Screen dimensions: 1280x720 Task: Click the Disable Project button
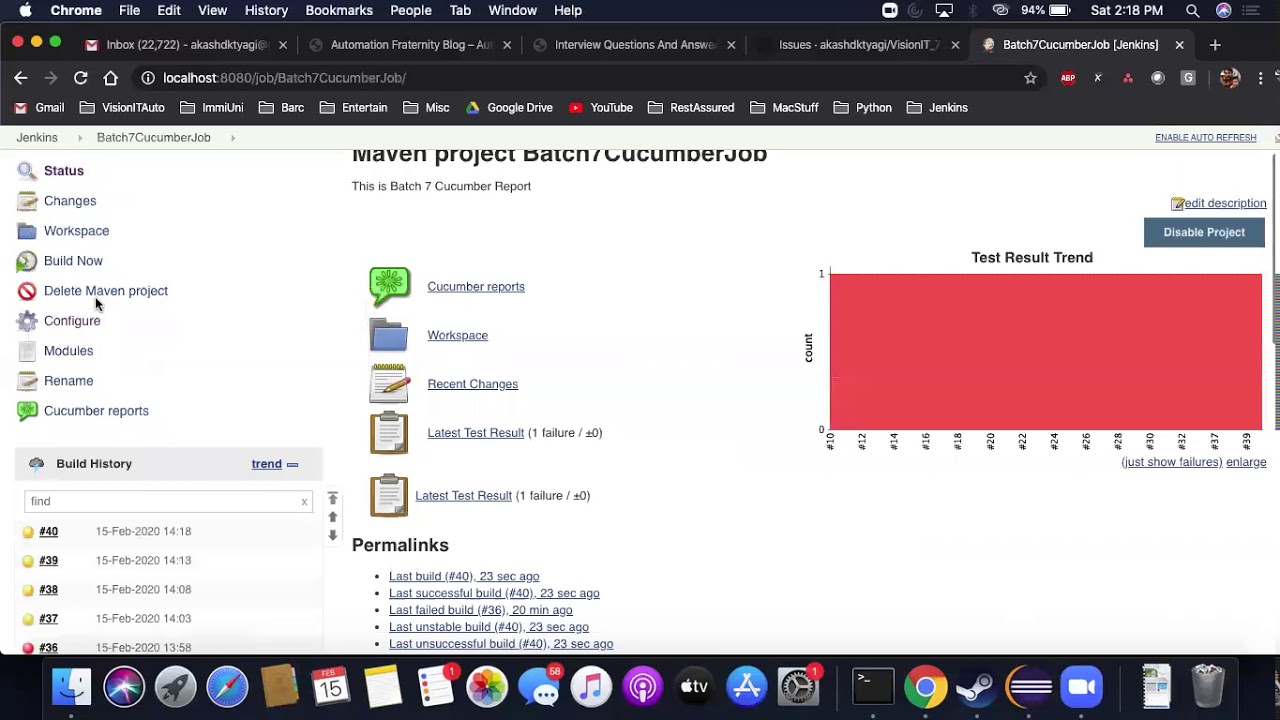1204,232
